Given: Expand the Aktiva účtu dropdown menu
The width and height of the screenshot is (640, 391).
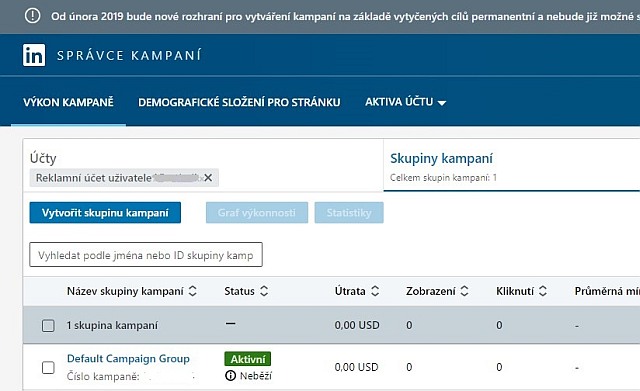Looking at the screenshot, I should [x=405, y=102].
